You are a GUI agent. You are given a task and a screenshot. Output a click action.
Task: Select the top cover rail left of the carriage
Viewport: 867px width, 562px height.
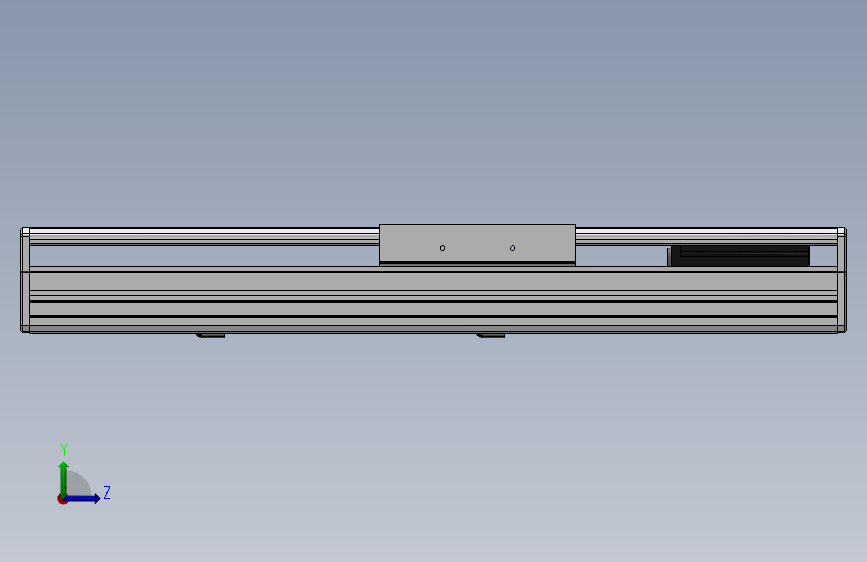tap(204, 236)
